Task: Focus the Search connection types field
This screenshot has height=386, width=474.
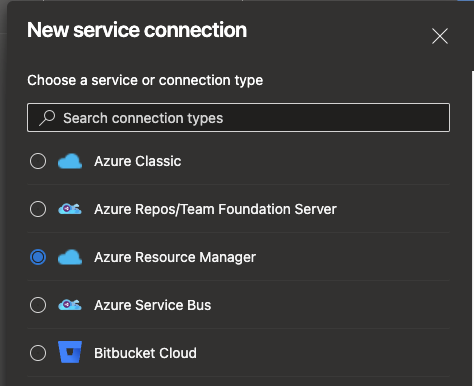Action: point(238,118)
